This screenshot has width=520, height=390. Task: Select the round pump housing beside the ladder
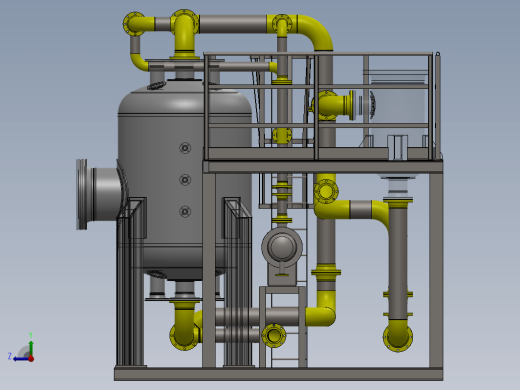coord(282,247)
